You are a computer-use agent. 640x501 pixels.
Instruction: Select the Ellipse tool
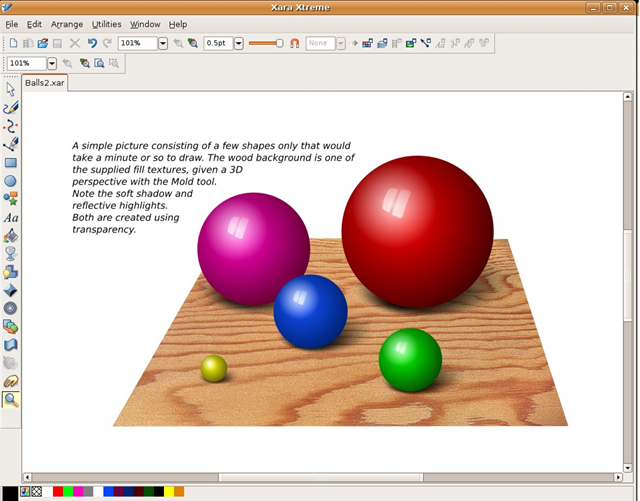[11, 180]
